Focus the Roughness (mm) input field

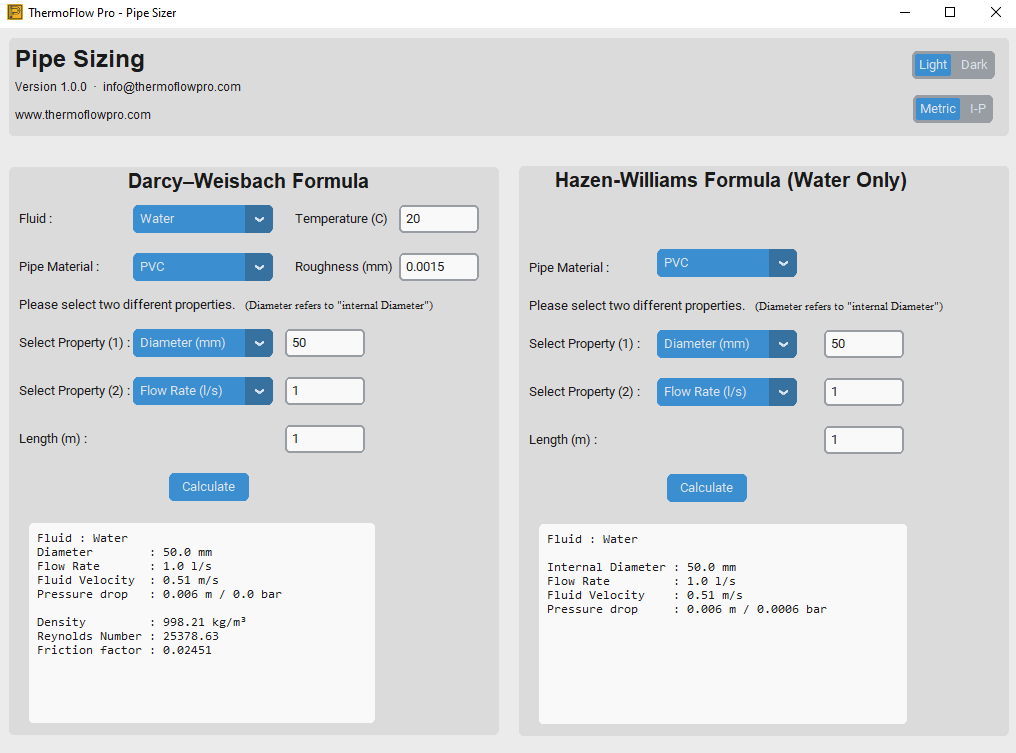point(438,267)
